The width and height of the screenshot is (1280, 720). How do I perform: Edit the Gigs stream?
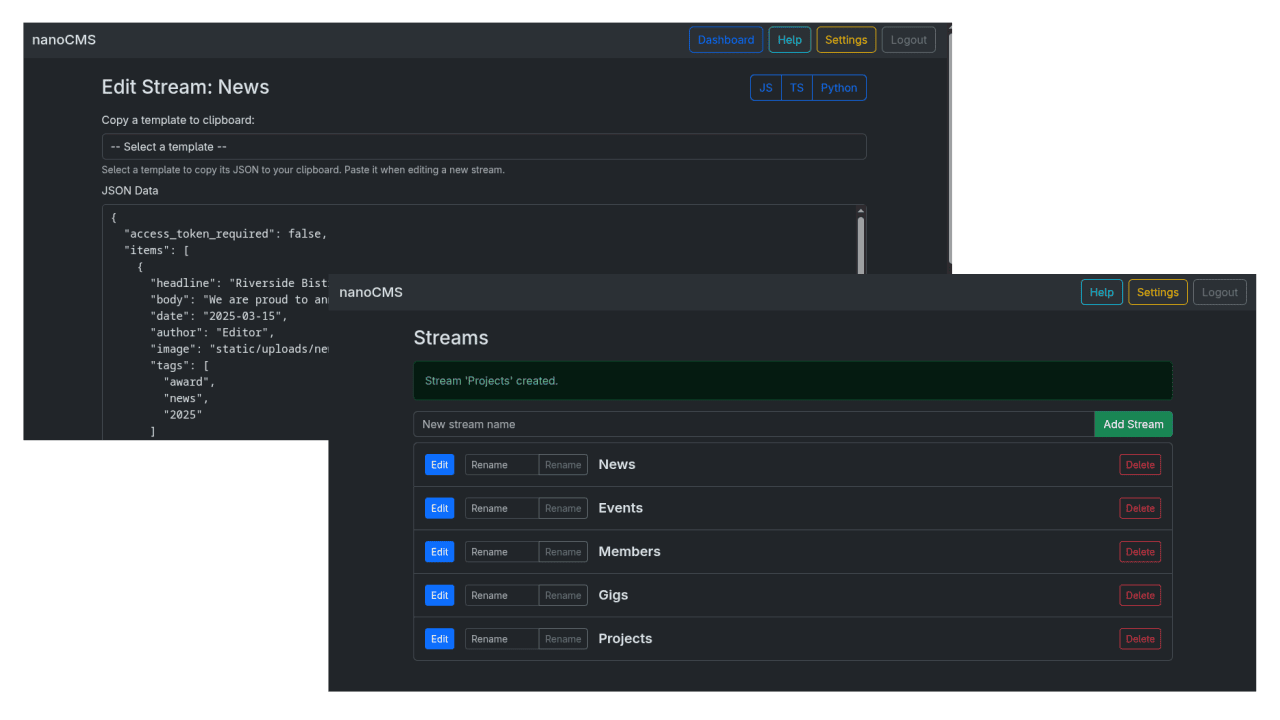(x=440, y=595)
